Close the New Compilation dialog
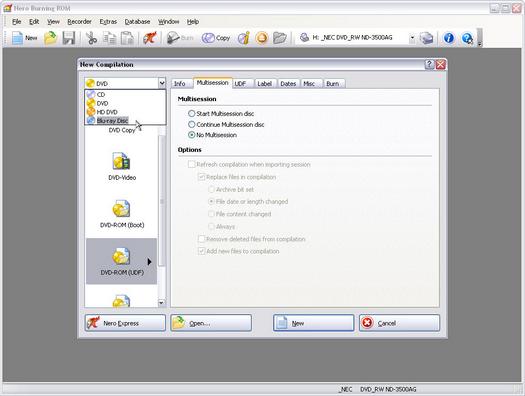The width and height of the screenshot is (525, 396). click(x=441, y=64)
